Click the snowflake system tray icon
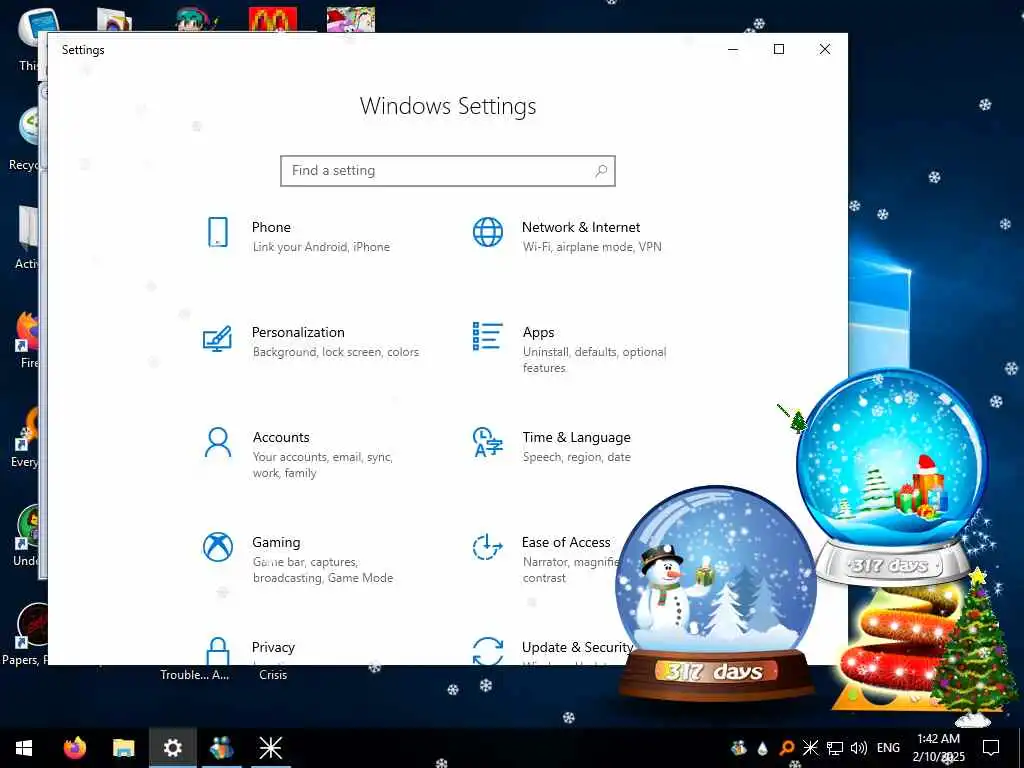 click(810, 748)
